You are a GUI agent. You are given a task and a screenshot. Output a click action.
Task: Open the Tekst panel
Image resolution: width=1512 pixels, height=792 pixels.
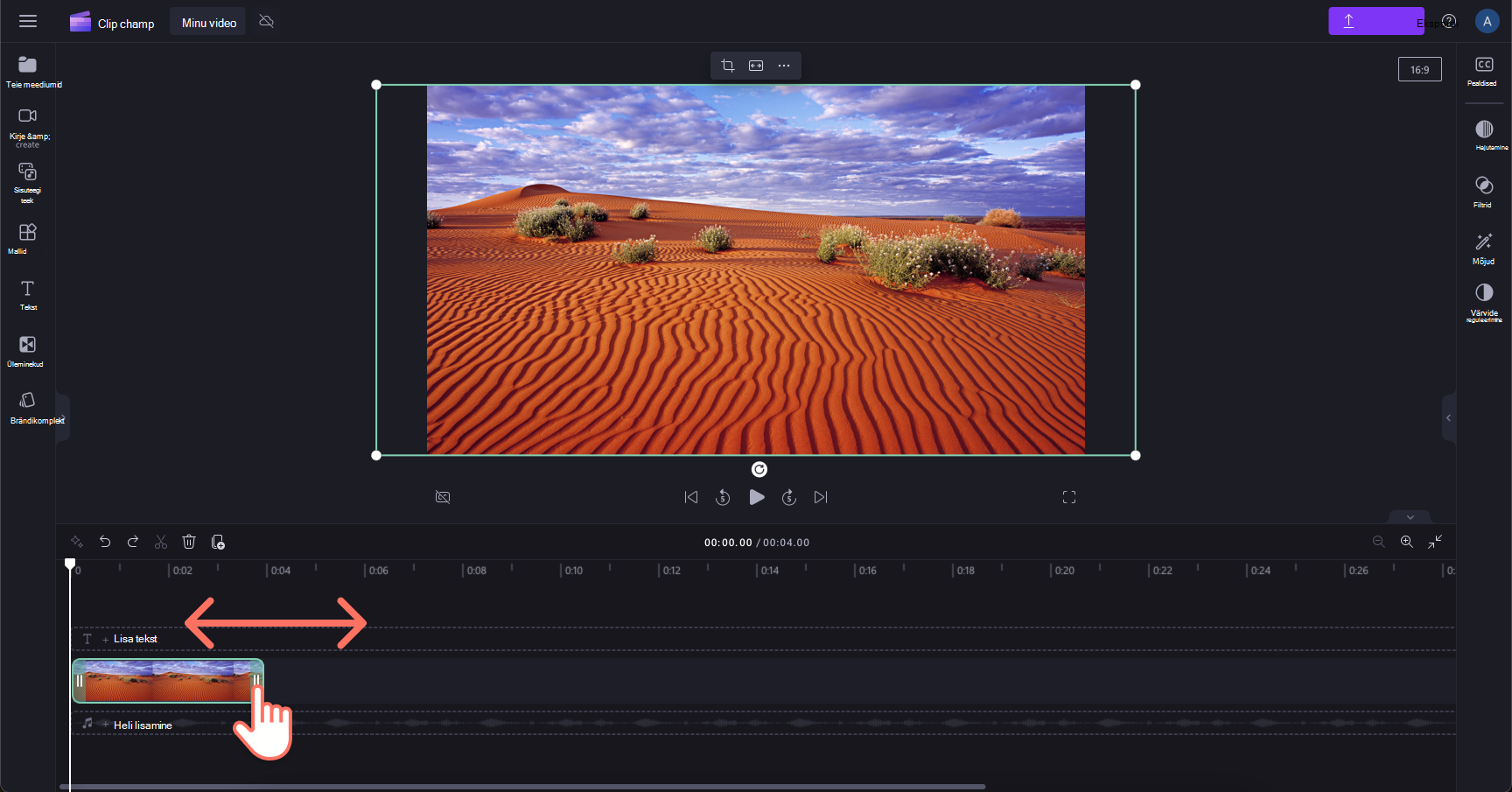tap(28, 295)
